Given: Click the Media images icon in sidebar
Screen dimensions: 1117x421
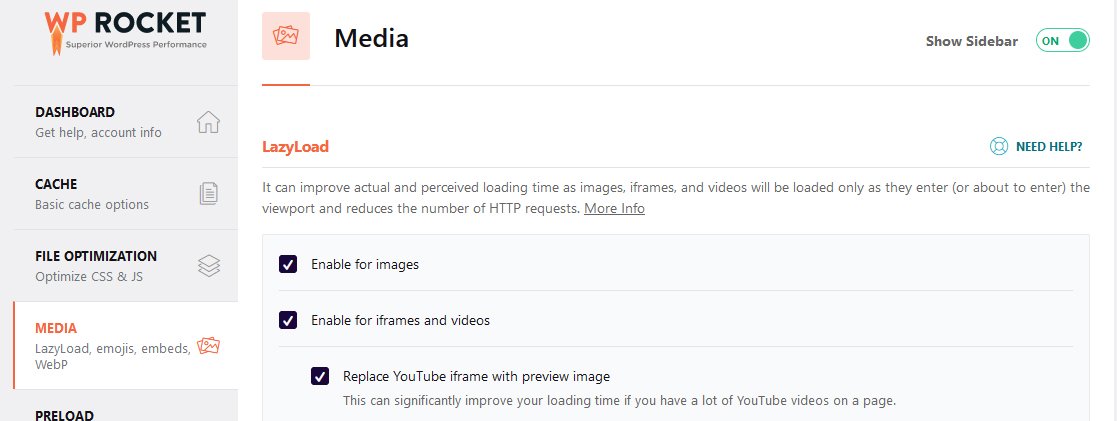Looking at the screenshot, I should (x=208, y=346).
